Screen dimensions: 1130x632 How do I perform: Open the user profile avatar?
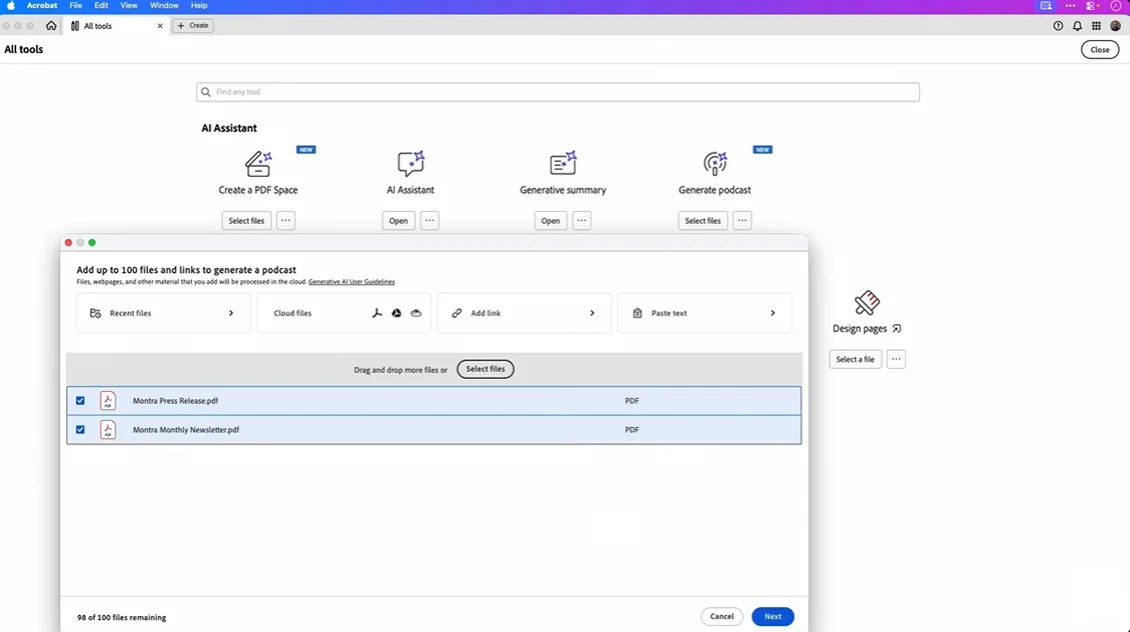coord(1116,26)
